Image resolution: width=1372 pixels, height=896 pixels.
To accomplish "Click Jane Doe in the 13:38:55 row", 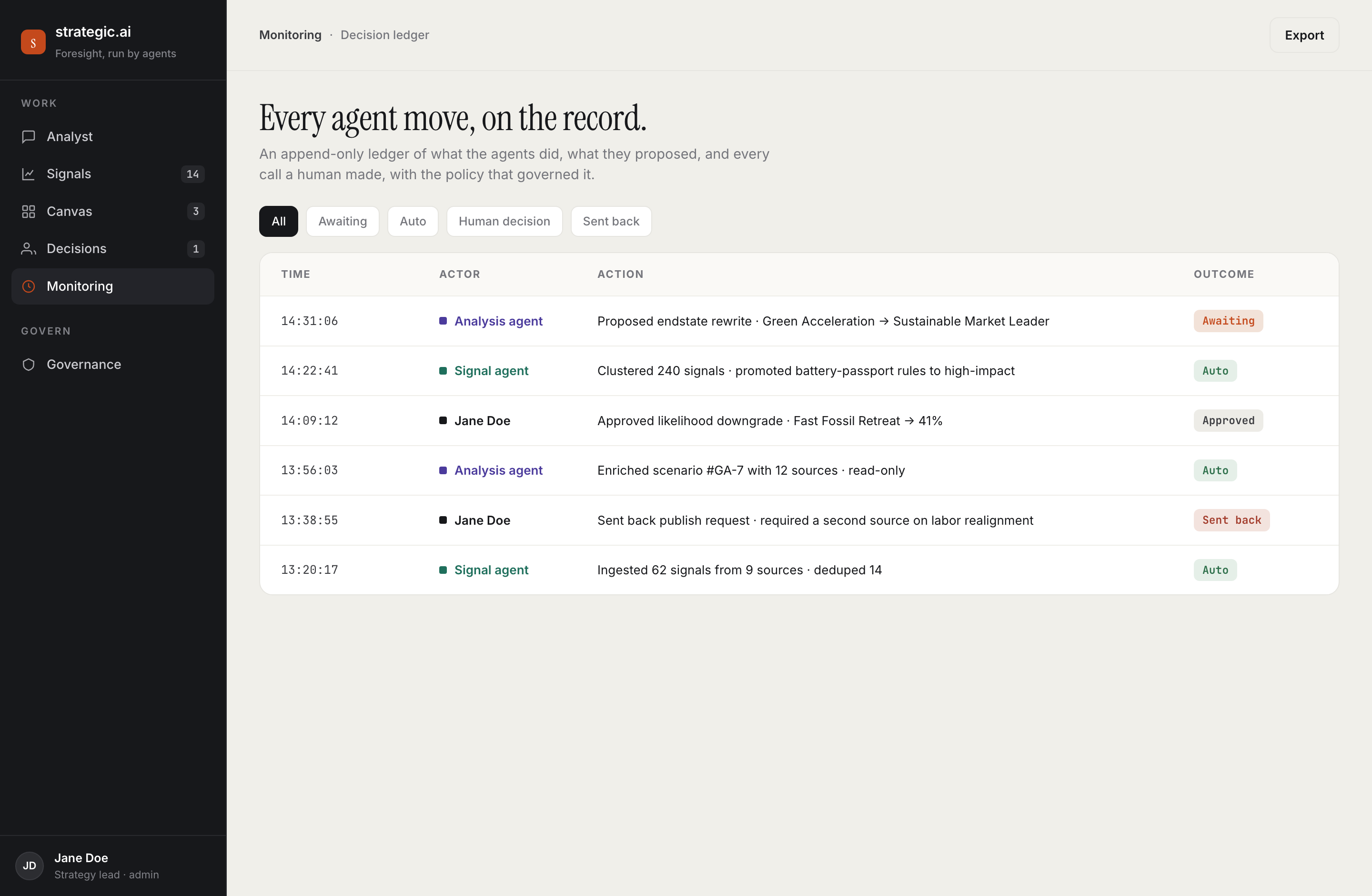I will click(x=483, y=520).
